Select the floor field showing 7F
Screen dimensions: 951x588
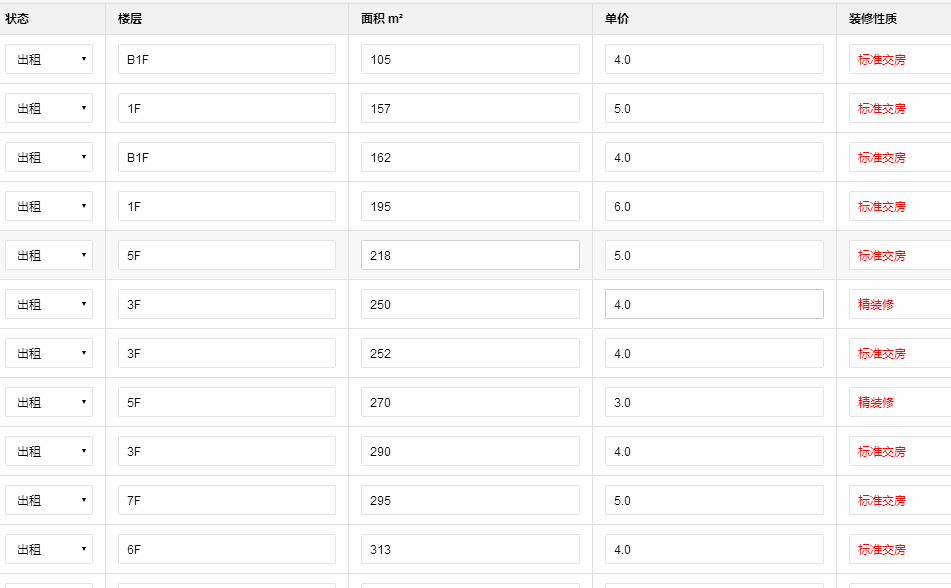(x=226, y=500)
